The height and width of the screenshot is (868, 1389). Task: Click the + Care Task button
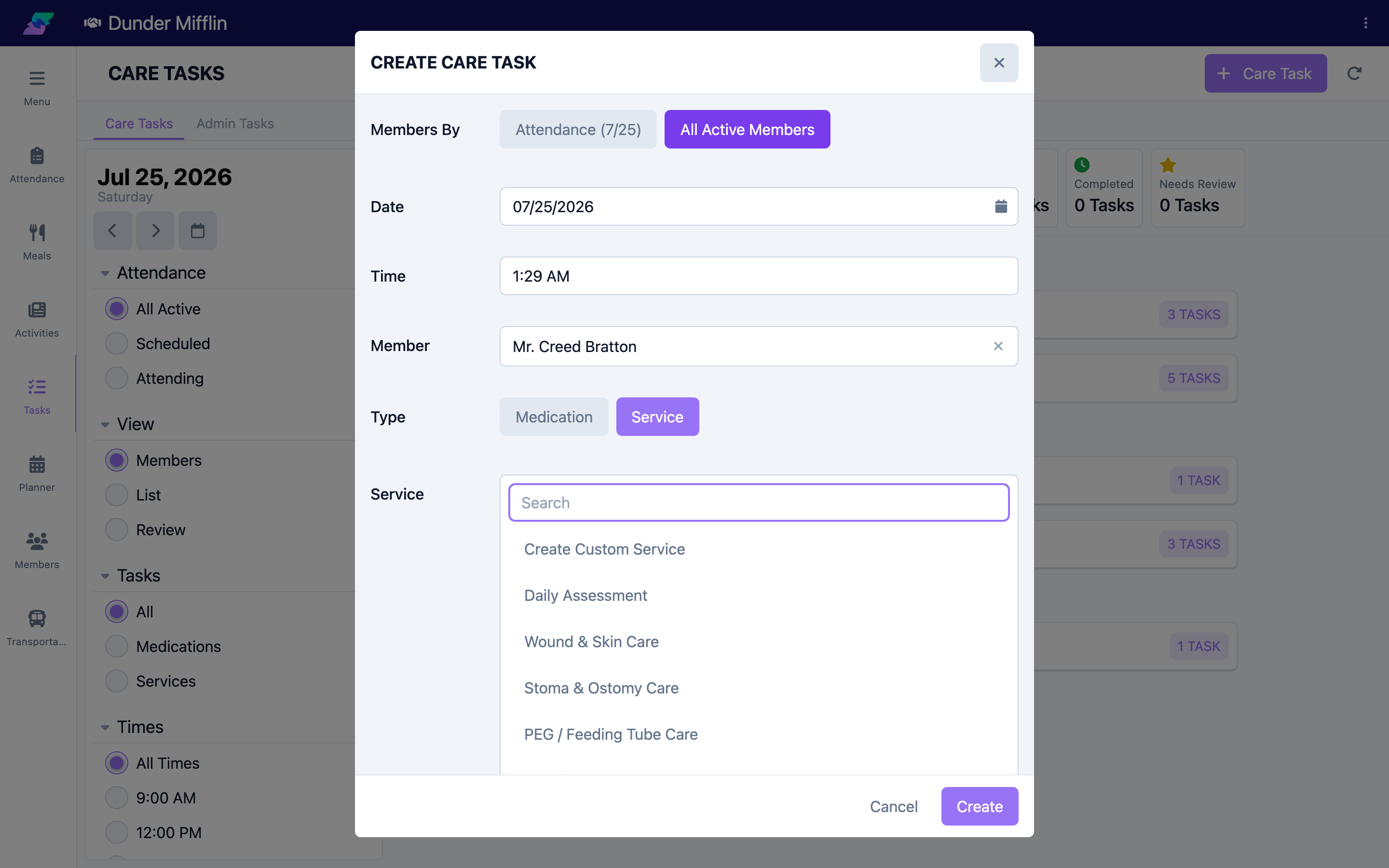tap(1266, 73)
